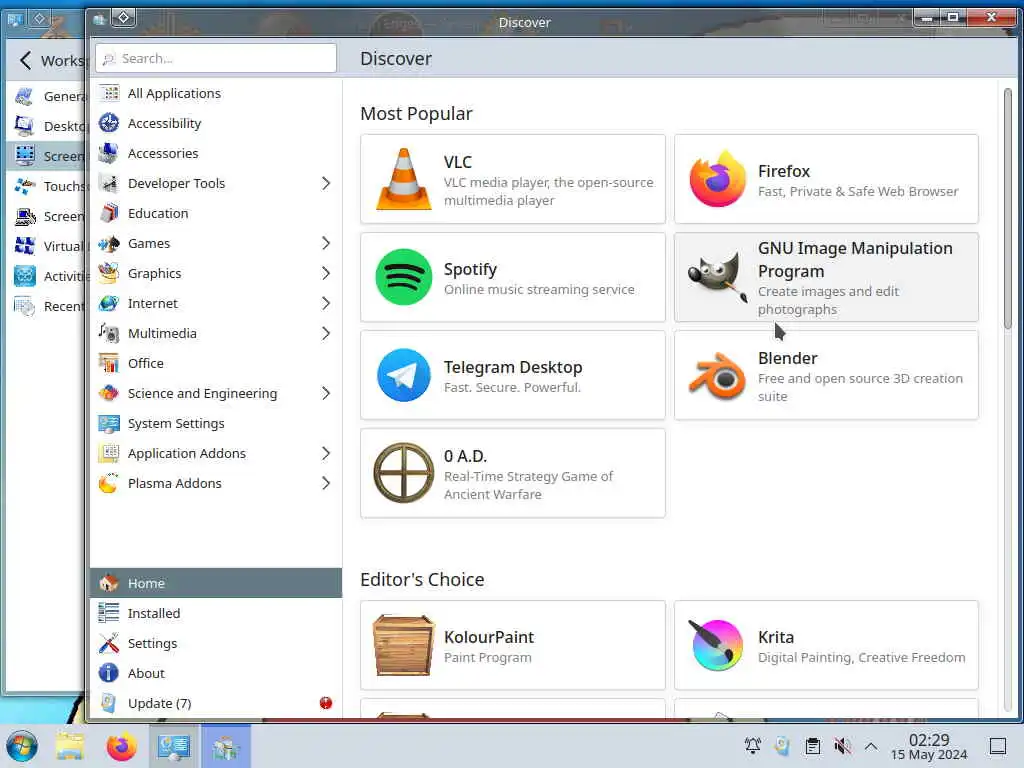The width and height of the screenshot is (1024, 768).
Task: Click the 0 A.D. circular emblem icon
Action: [404, 473]
